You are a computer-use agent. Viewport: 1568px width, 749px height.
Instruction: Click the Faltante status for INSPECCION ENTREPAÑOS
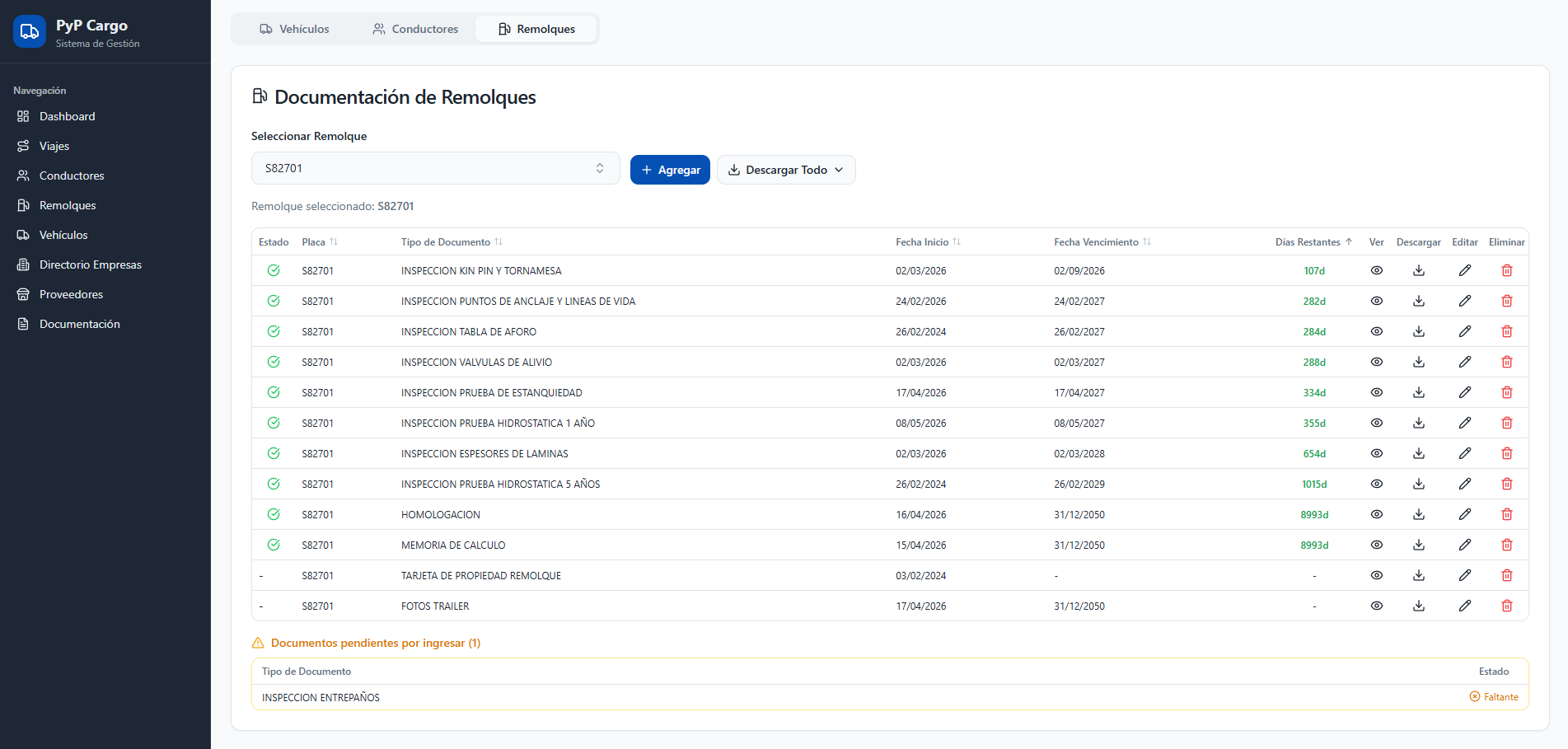coord(1494,697)
